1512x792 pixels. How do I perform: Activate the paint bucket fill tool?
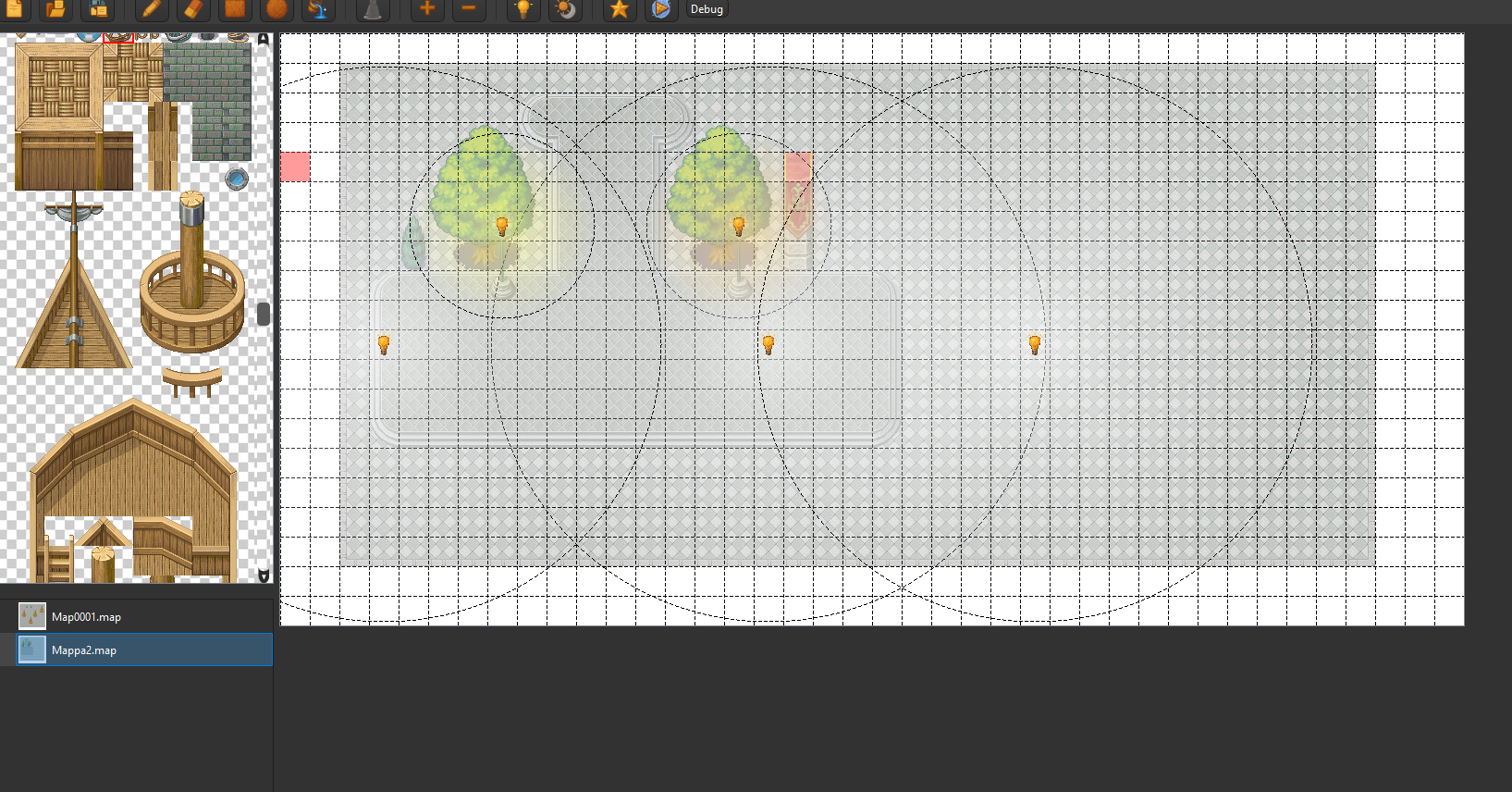317,9
